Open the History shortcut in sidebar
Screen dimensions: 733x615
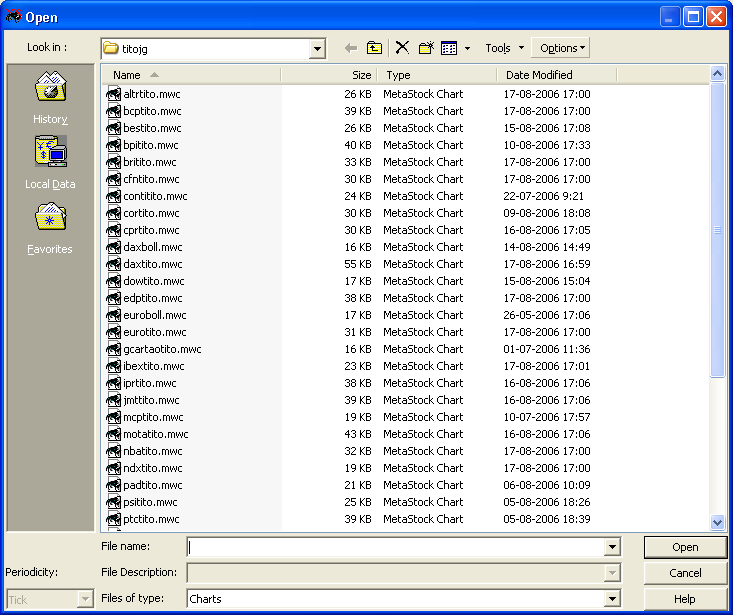coord(50,98)
